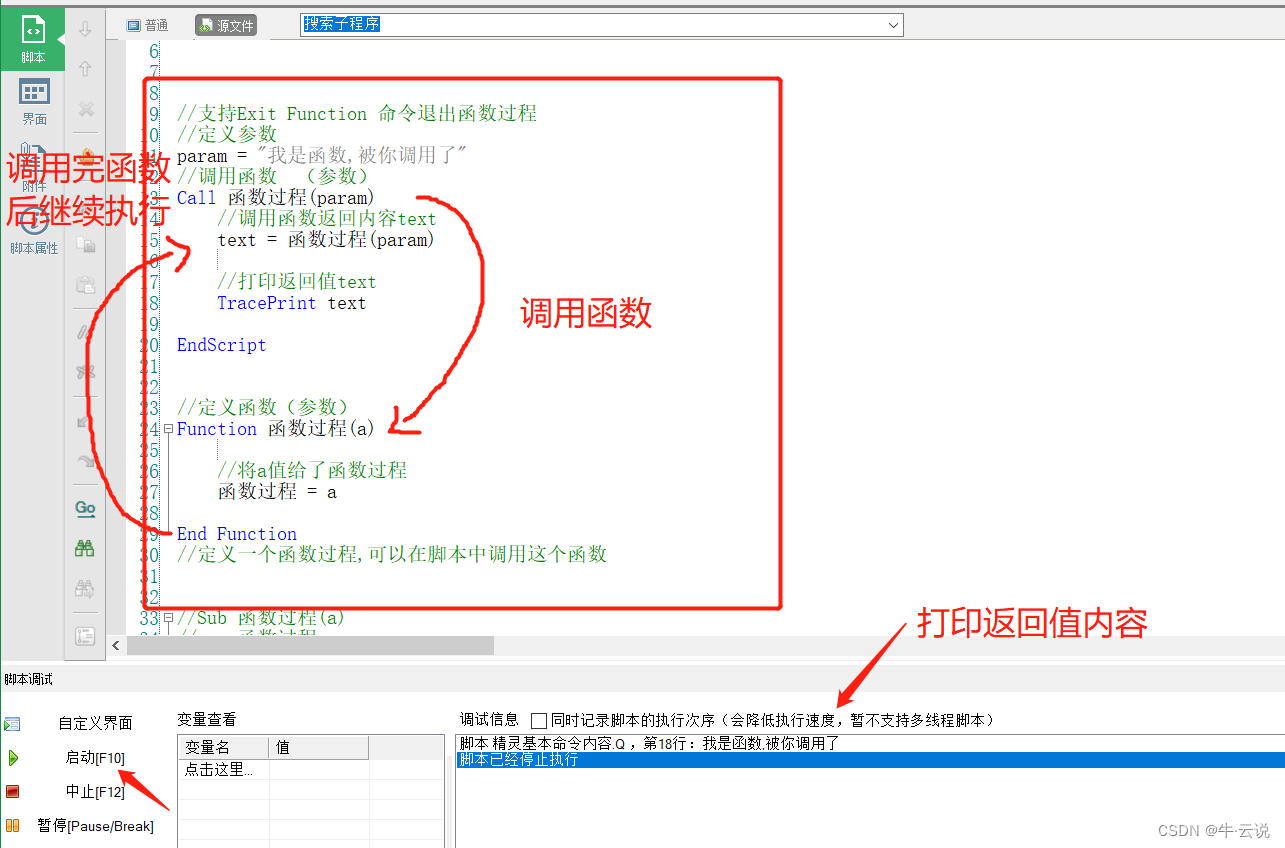This screenshot has width=1285, height=848.
Task: Click the copy icon in vertical toolbar
Action: 85,245
